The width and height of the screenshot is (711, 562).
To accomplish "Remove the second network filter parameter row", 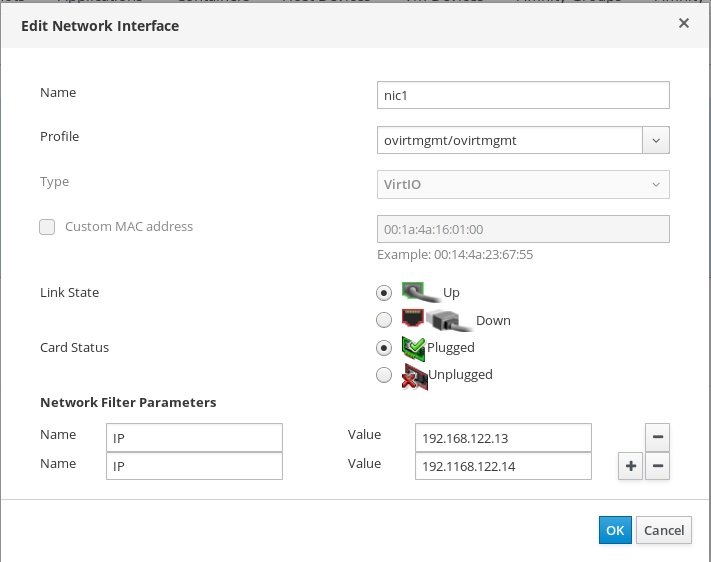I will [x=657, y=467].
